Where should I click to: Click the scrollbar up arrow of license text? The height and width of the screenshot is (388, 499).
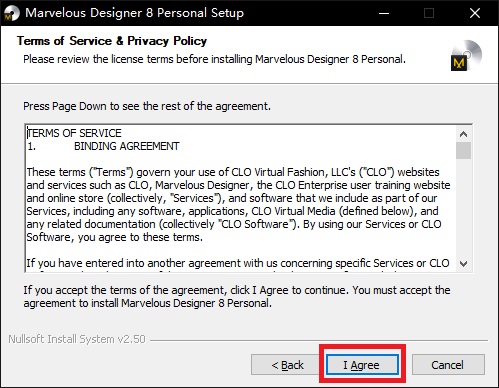point(463,134)
